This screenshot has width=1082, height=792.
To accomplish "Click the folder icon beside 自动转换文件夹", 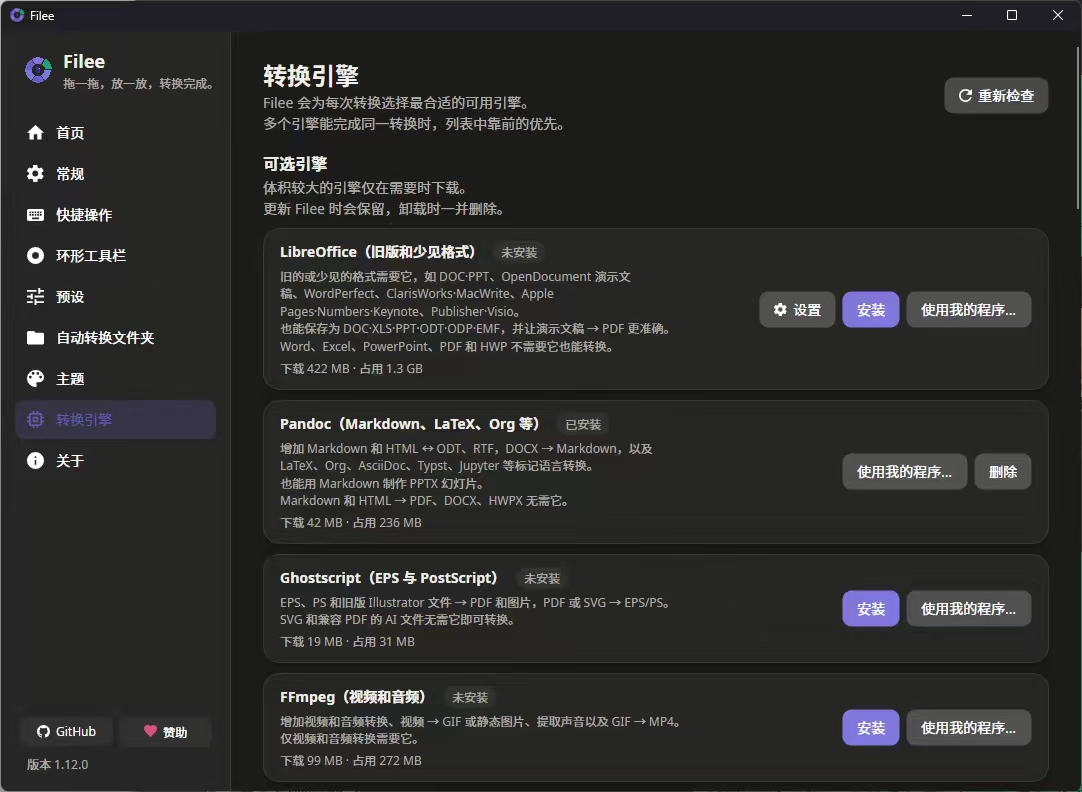I will [35, 337].
